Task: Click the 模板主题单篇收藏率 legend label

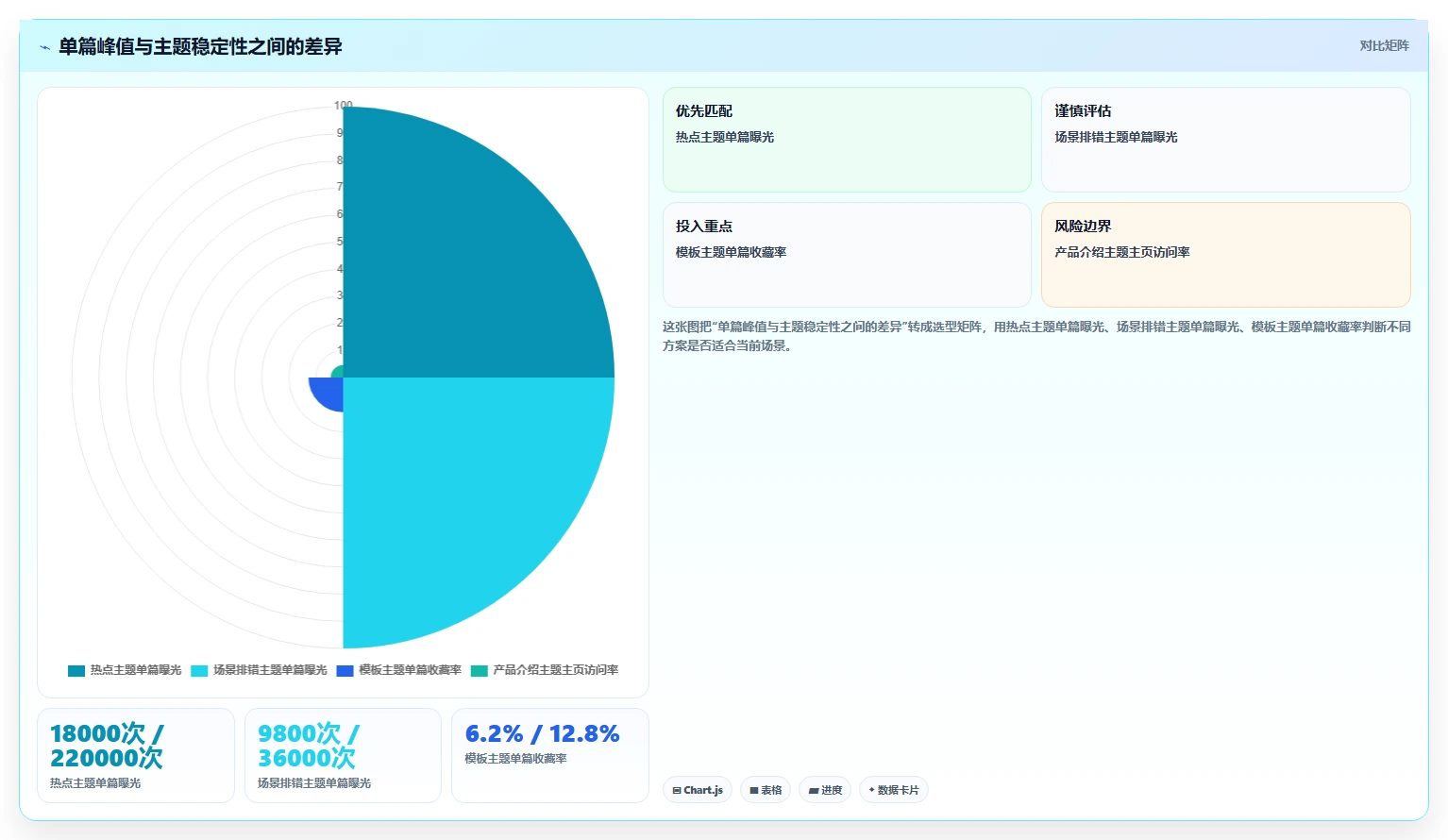Action: point(410,670)
